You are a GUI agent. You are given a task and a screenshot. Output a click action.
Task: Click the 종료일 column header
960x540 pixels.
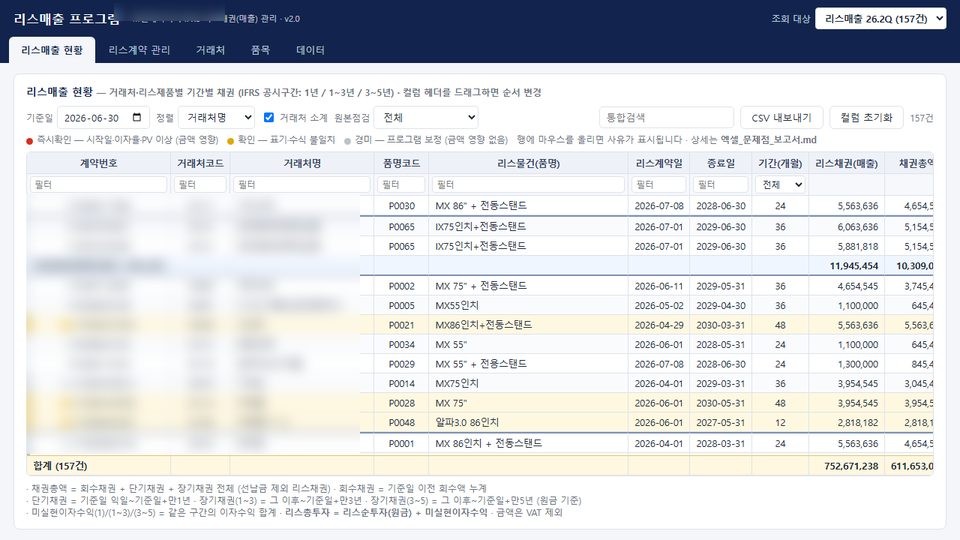tap(720, 163)
